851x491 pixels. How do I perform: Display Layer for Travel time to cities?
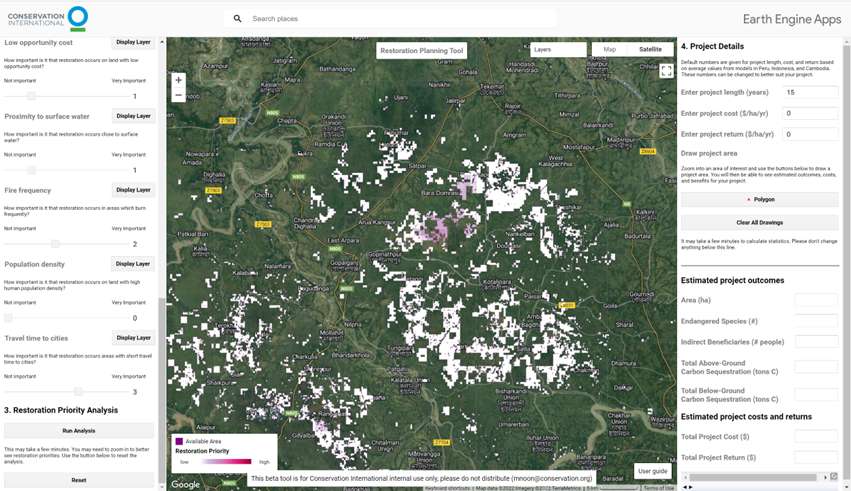(134, 337)
